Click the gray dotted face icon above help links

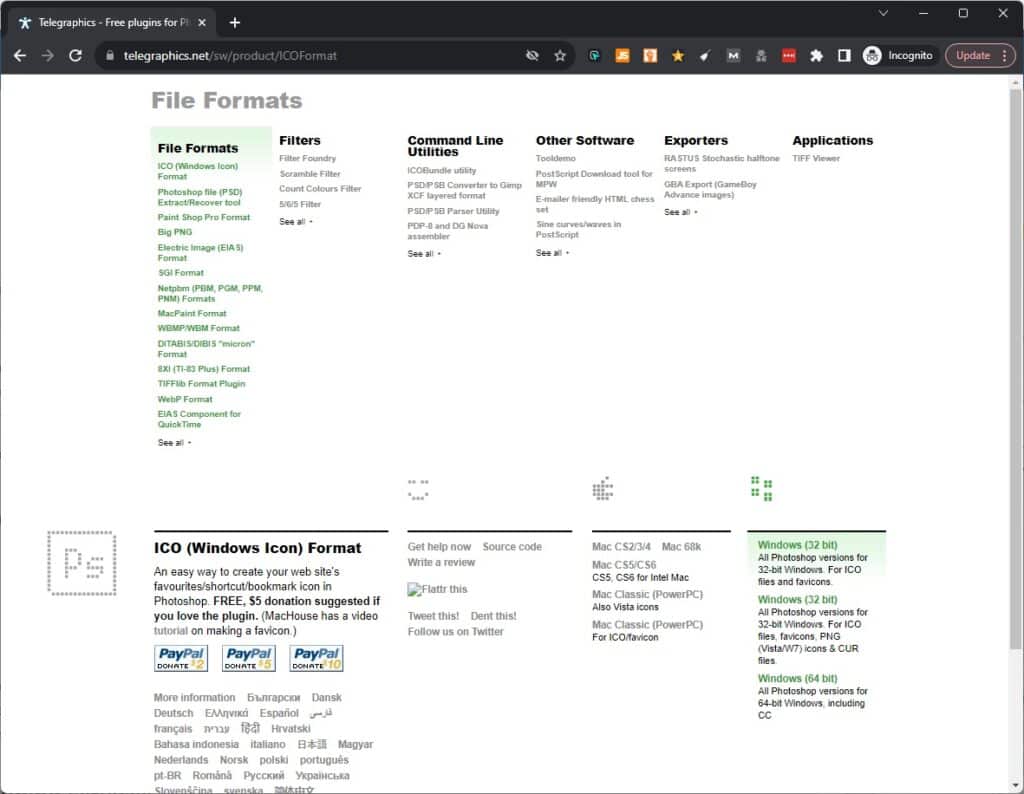coord(418,490)
